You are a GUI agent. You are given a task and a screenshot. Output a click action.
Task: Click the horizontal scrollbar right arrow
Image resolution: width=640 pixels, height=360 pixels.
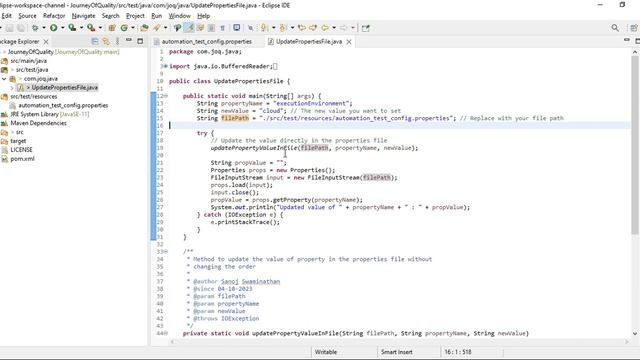click(x=627, y=342)
